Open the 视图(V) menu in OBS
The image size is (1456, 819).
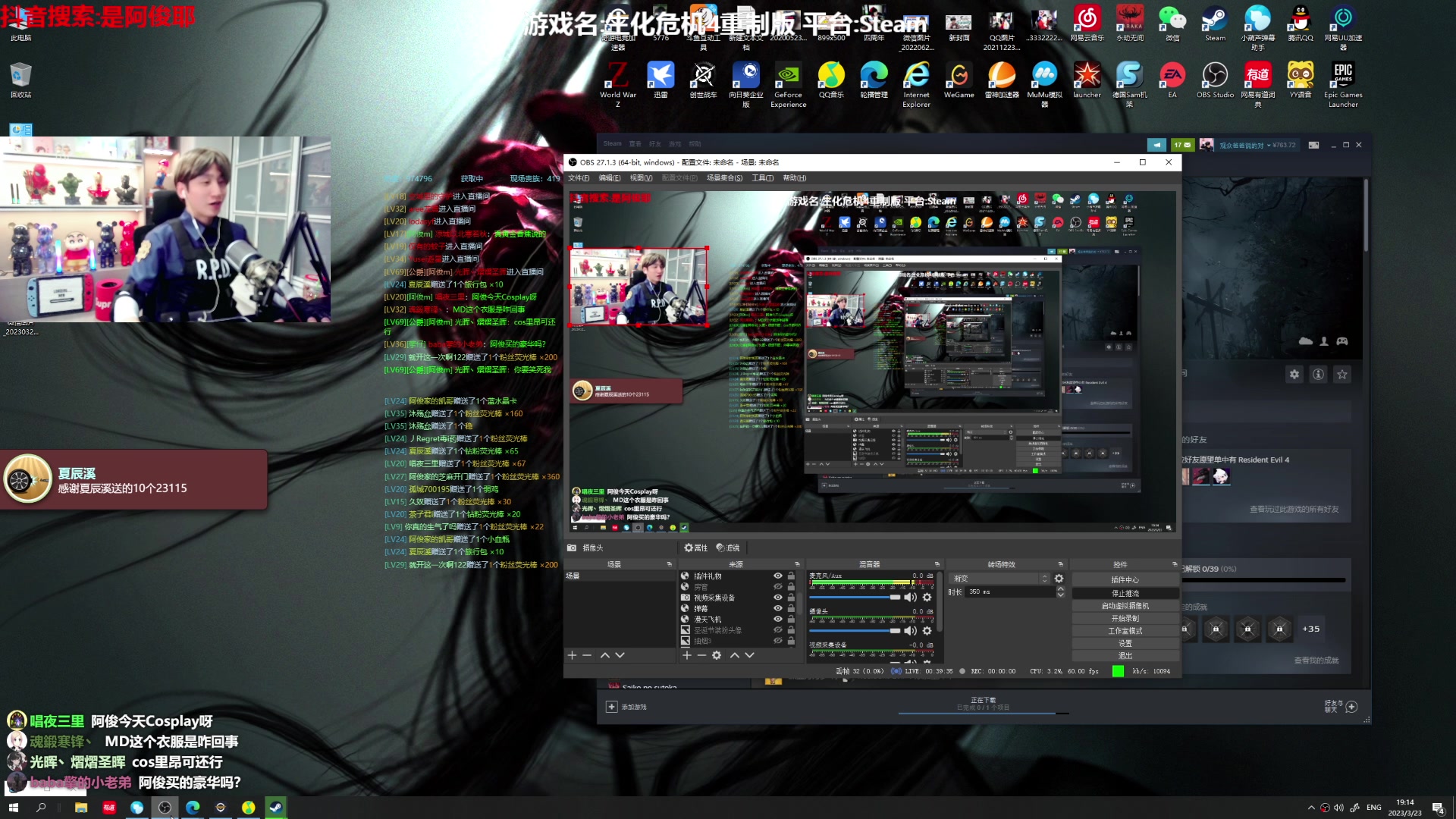click(641, 178)
